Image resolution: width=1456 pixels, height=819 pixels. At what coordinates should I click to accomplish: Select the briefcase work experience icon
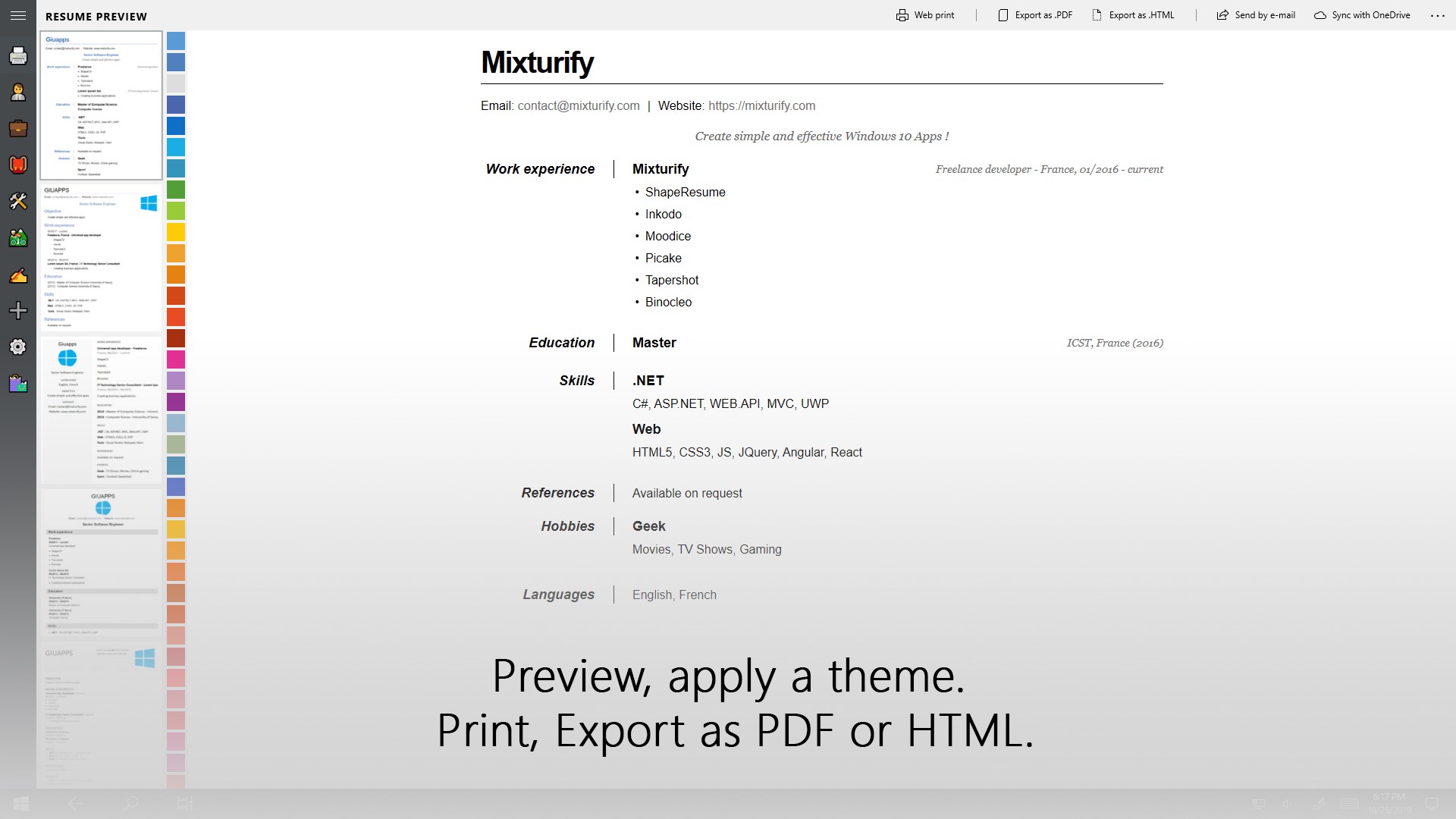(x=18, y=128)
